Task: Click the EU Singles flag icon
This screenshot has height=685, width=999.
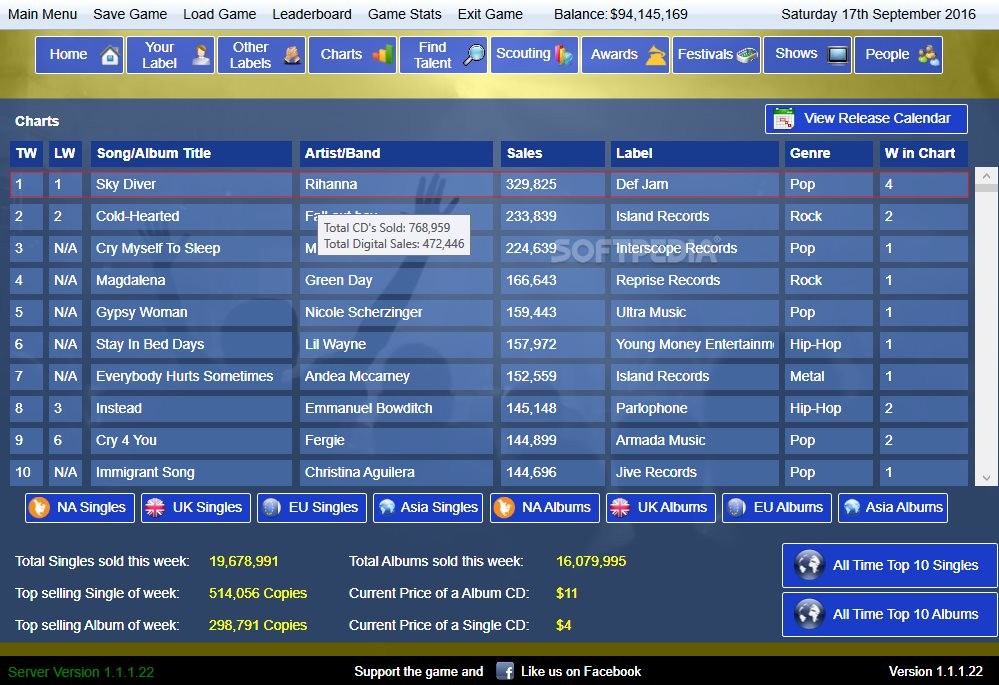Action: [x=271, y=508]
